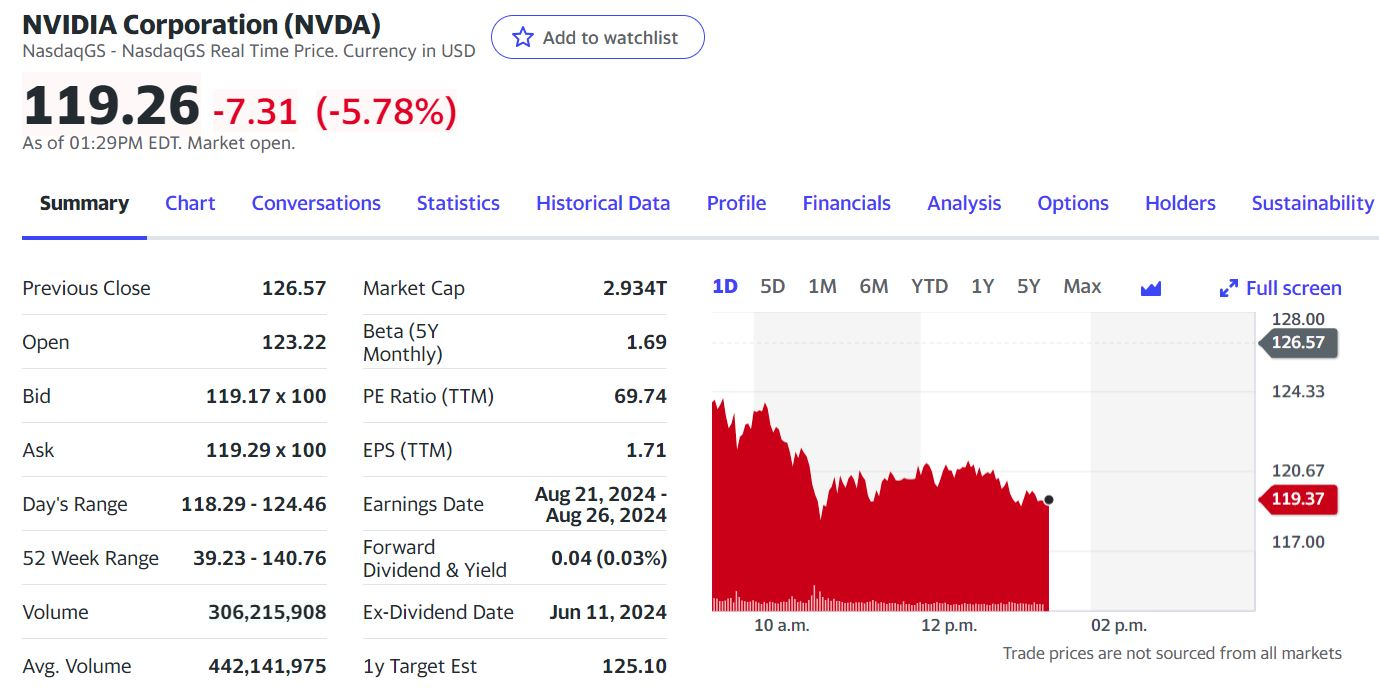Click the gray 126.57 previous close marker
Image resolution: width=1379 pixels, height=694 pixels.
pyautogui.click(x=1298, y=343)
